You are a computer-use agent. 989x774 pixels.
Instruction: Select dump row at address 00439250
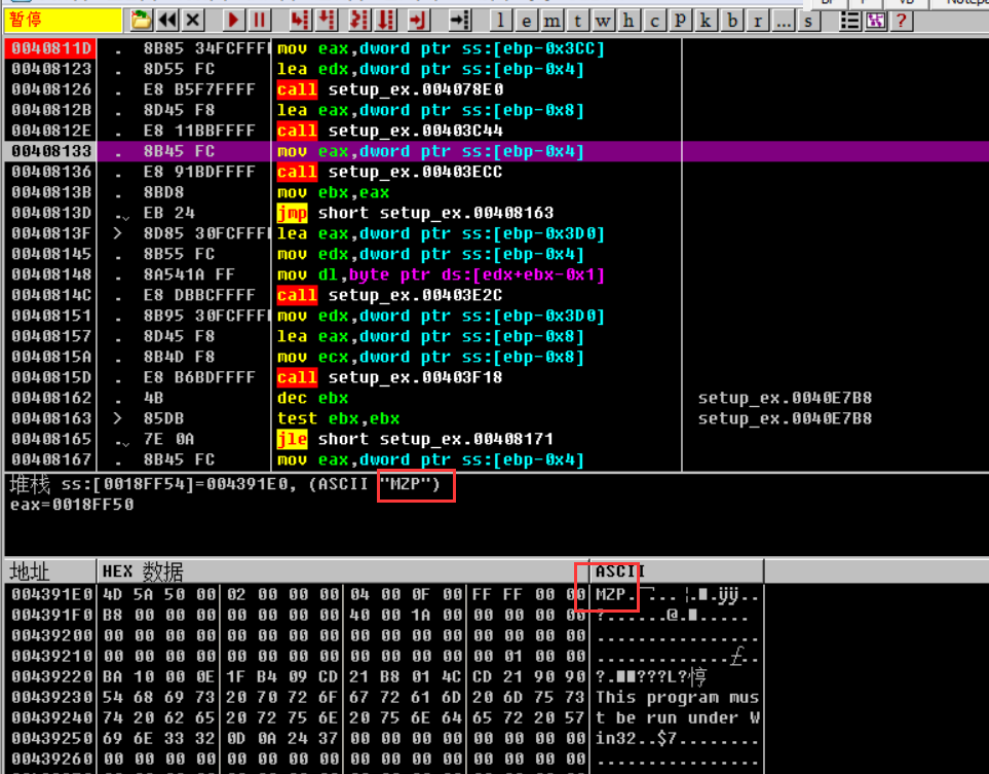pos(384,738)
